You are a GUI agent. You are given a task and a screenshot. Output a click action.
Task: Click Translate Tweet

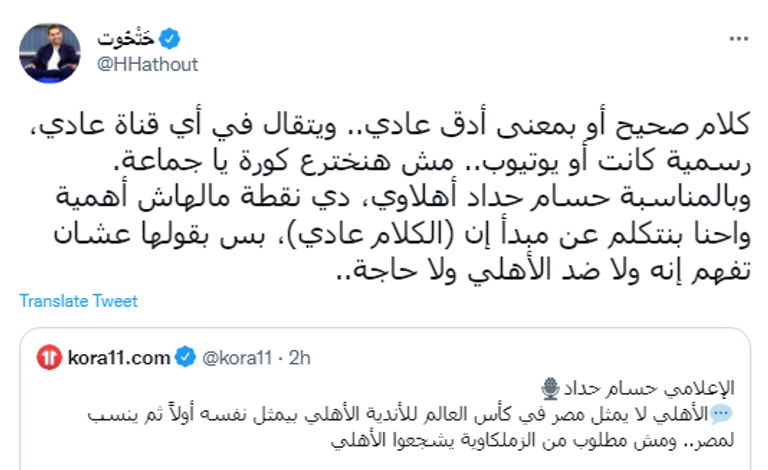coord(78,301)
